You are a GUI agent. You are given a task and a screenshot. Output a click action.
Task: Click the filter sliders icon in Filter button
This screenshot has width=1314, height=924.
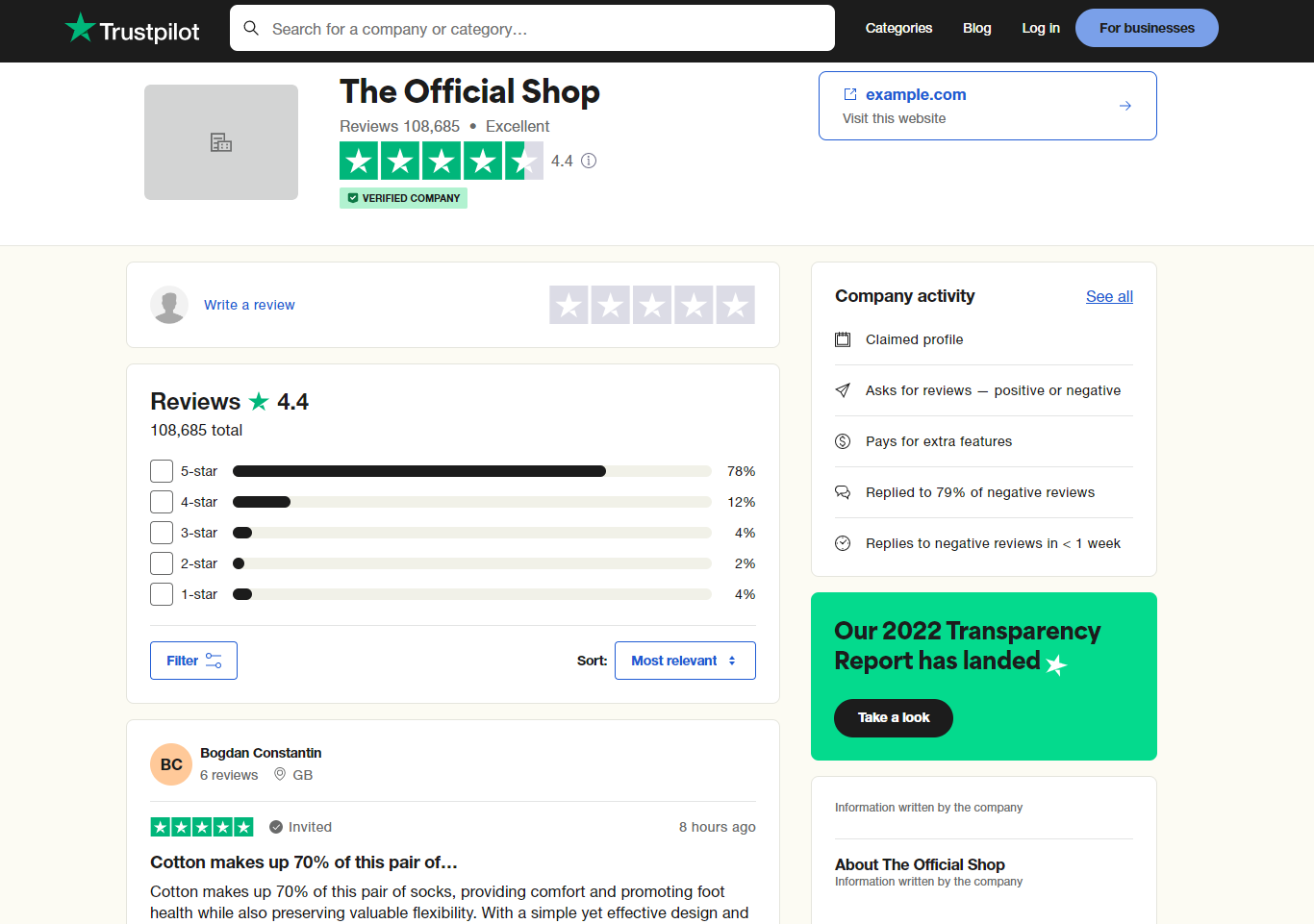tap(214, 661)
